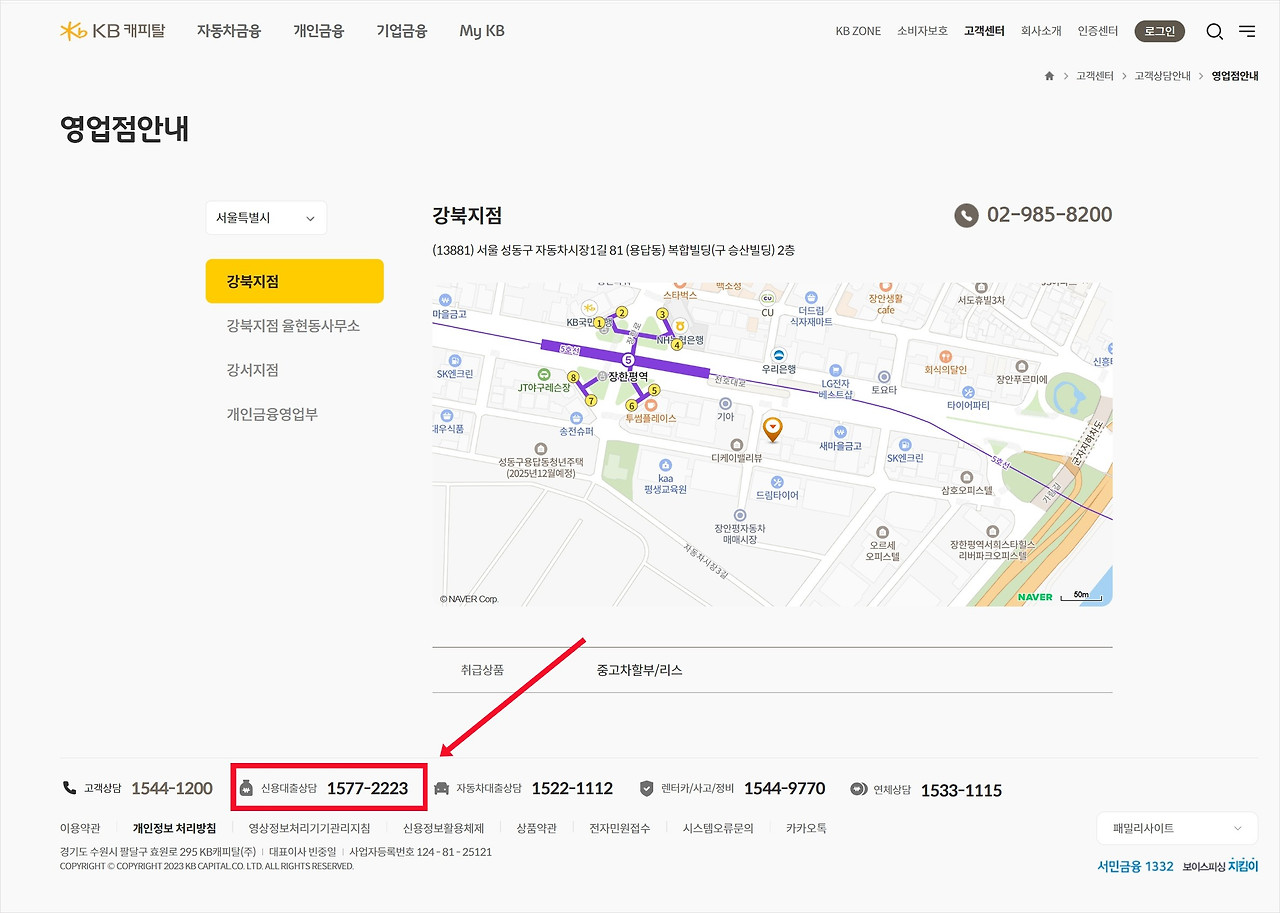Click the 기아 marker on map
The height and width of the screenshot is (913, 1280).
(x=725, y=403)
